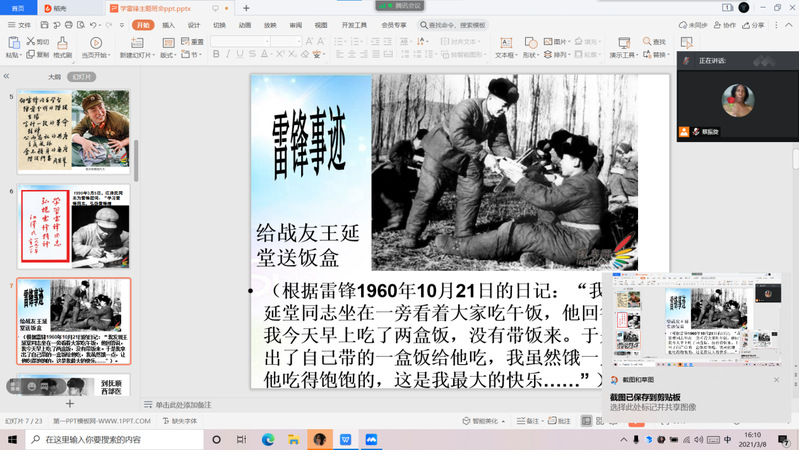This screenshot has width=799, height=450.
Task: Increase font size with the larger A icon
Action: coord(309,41)
